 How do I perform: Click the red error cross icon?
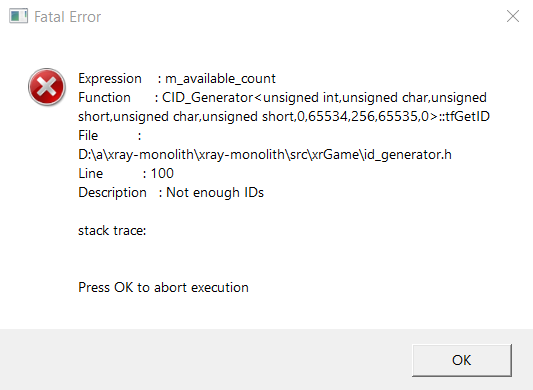click(47, 87)
